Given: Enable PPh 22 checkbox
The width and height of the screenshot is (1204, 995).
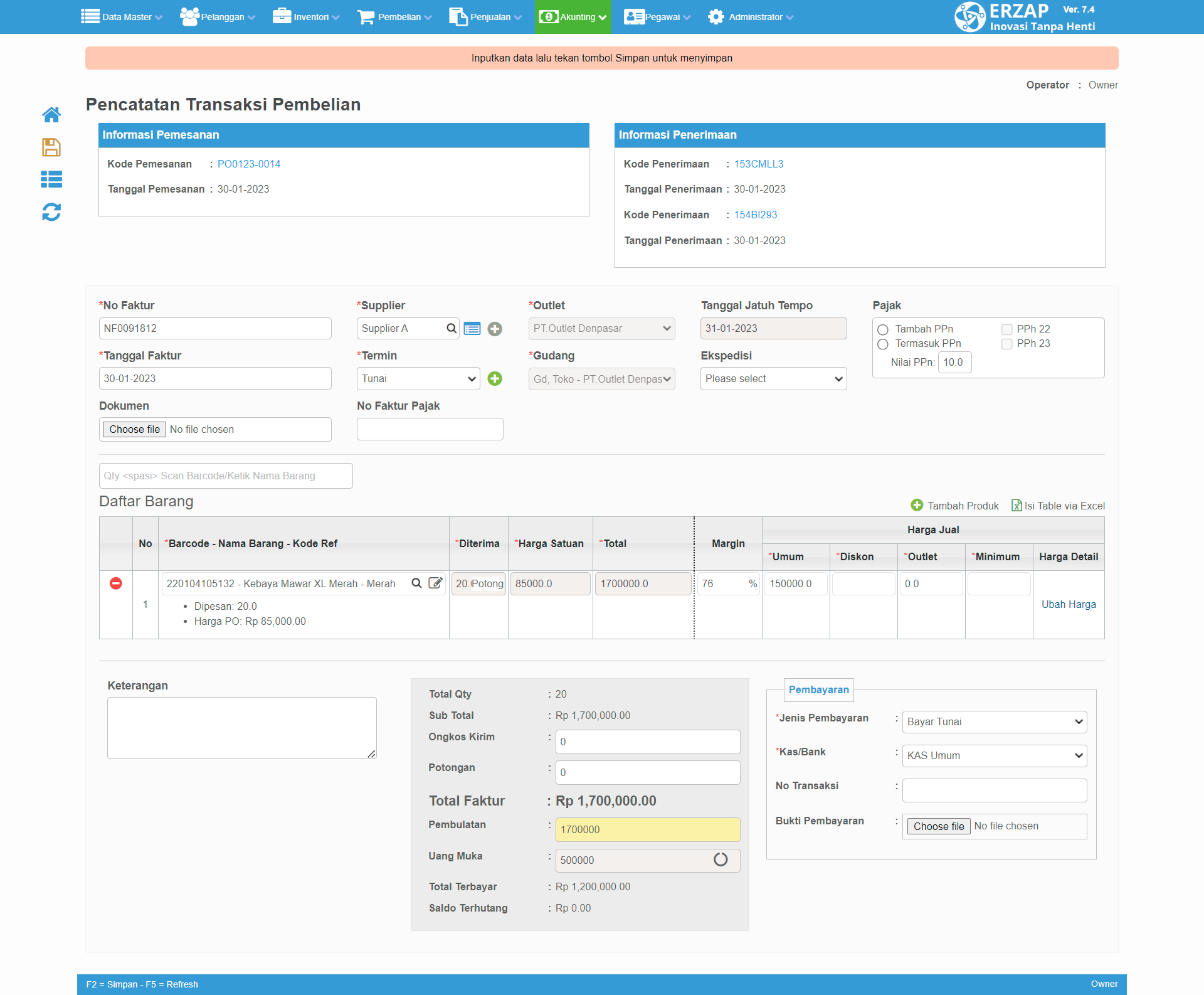Looking at the screenshot, I should pyautogui.click(x=1007, y=329).
